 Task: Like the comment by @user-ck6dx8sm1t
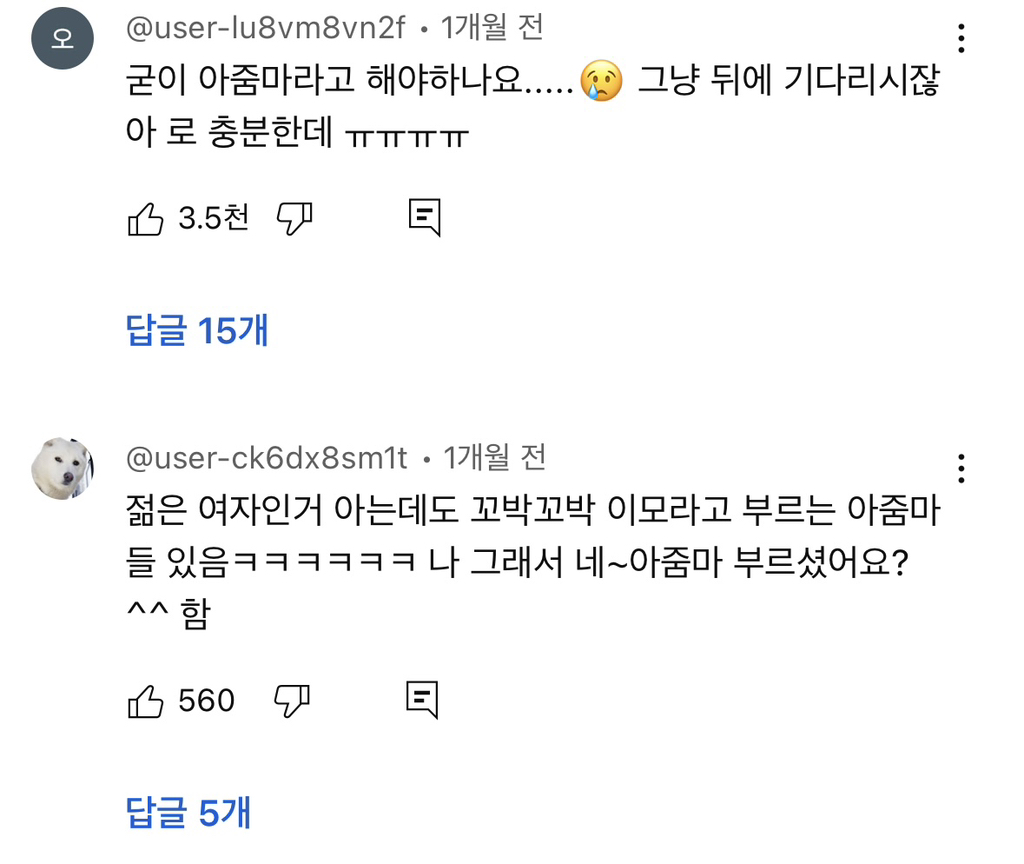coord(146,701)
